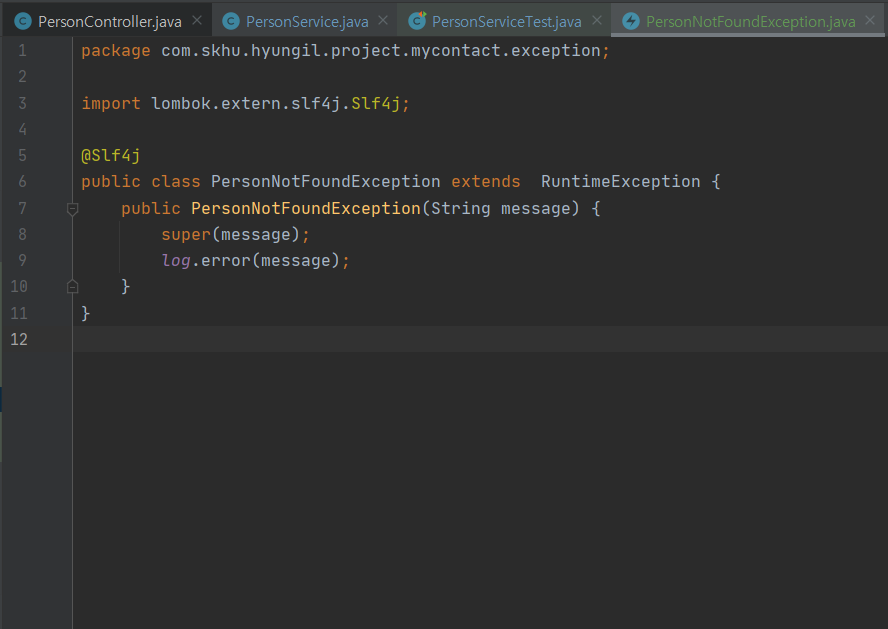888x629 pixels.
Task: Open the PersonService.java tab
Action: 307,21
